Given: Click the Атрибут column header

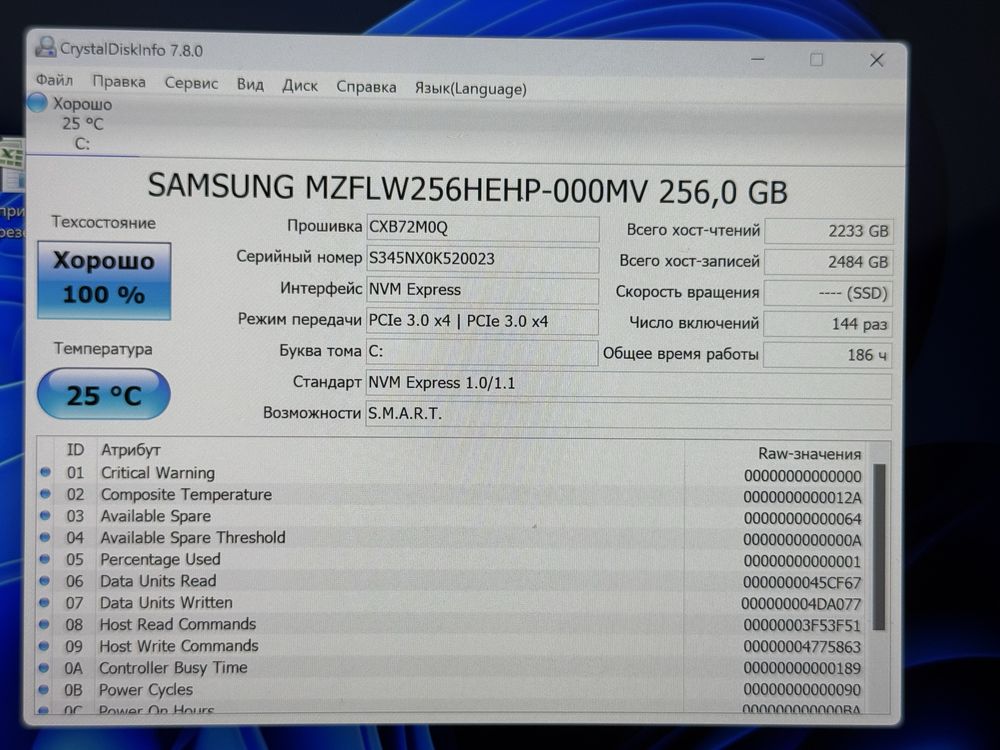Looking at the screenshot, I should [131, 450].
